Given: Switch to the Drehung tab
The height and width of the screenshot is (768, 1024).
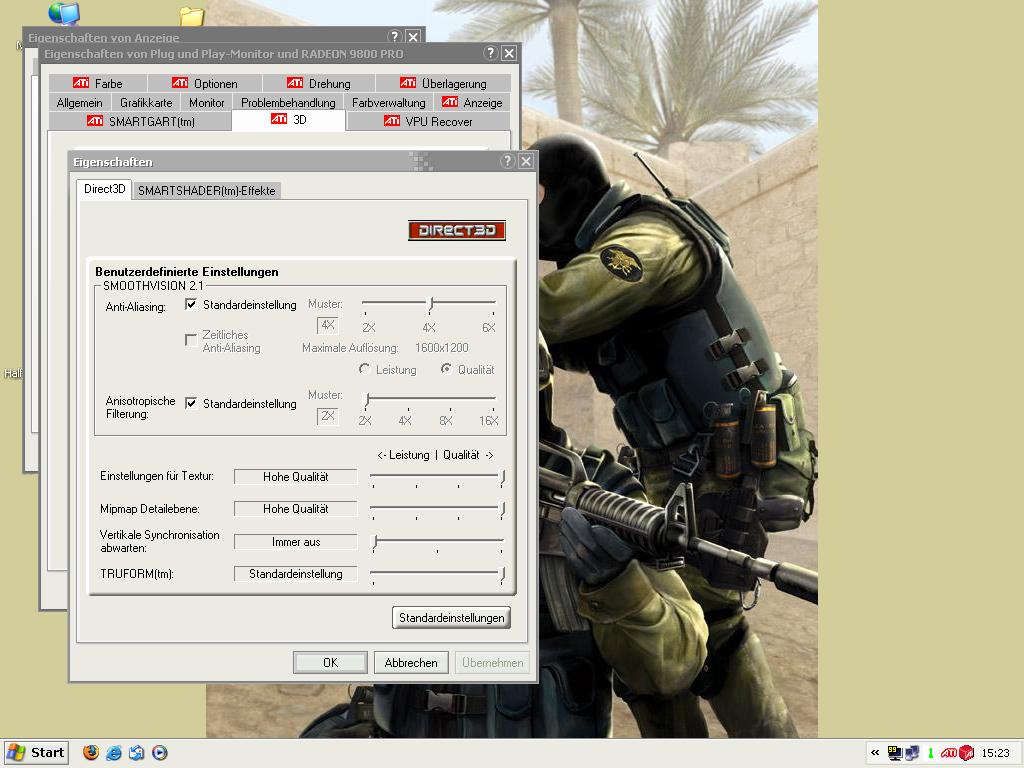Looking at the screenshot, I should pyautogui.click(x=319, y=84).
